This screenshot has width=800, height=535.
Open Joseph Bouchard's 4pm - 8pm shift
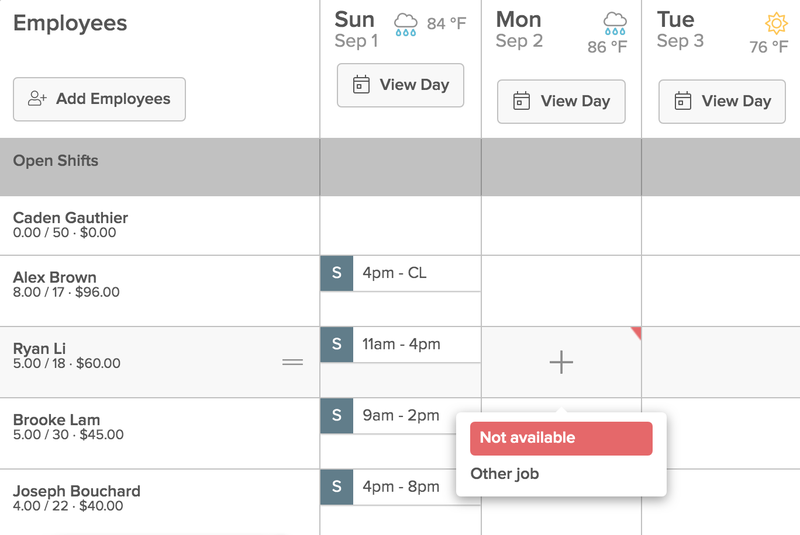coord(389,487)
